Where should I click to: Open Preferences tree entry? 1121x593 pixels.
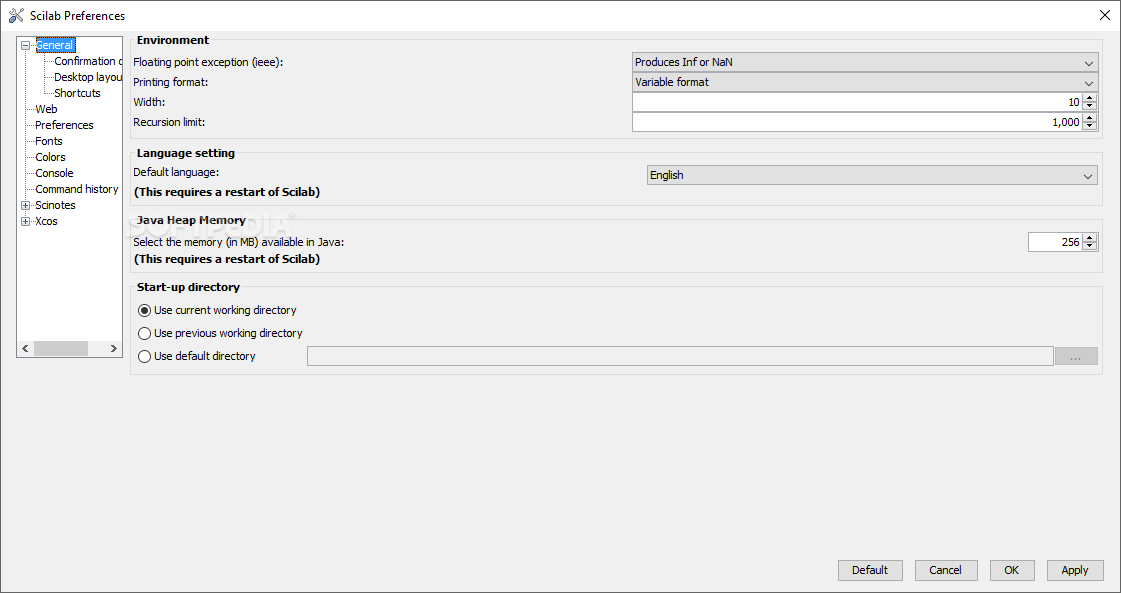coord(64,125)
